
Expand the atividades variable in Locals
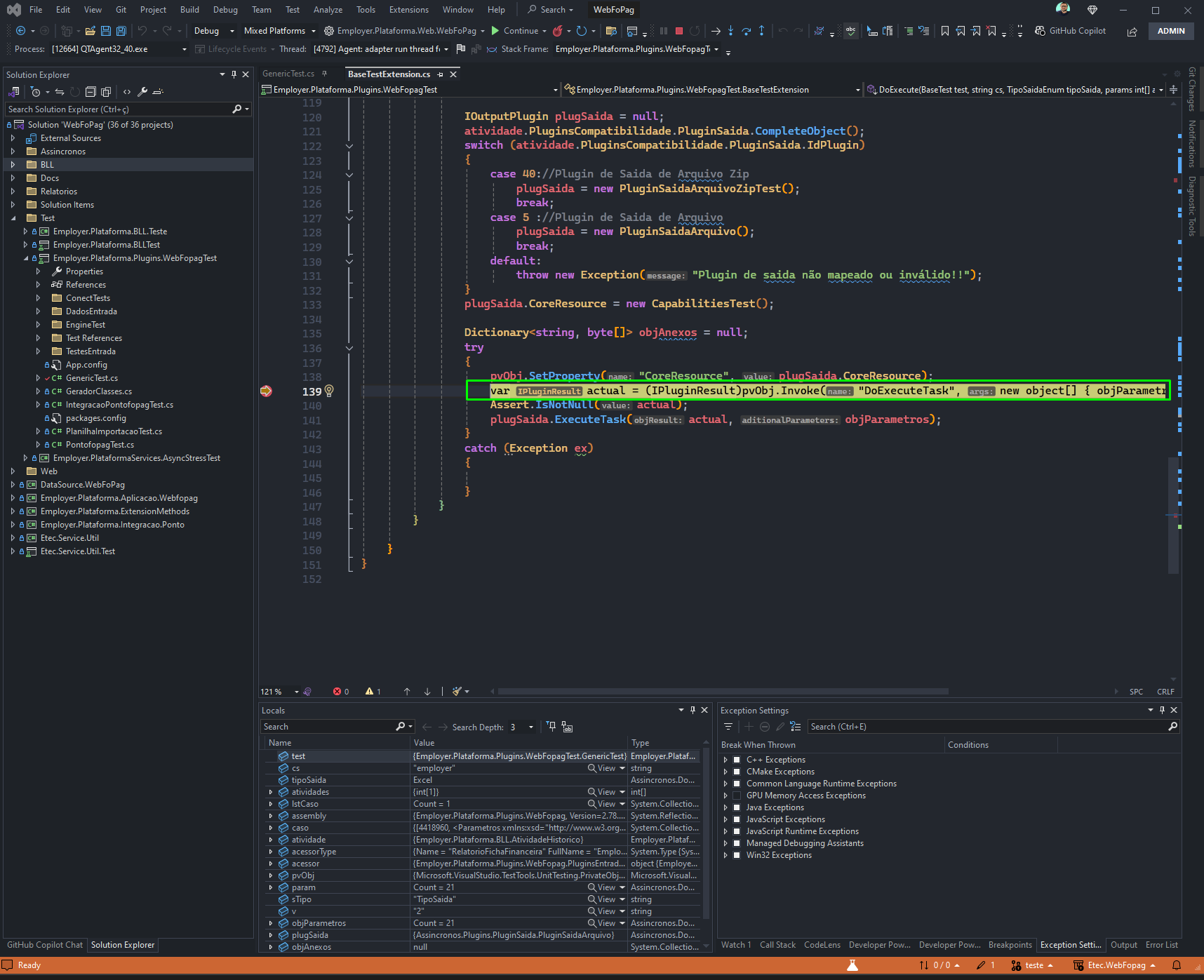pos(271,792)
